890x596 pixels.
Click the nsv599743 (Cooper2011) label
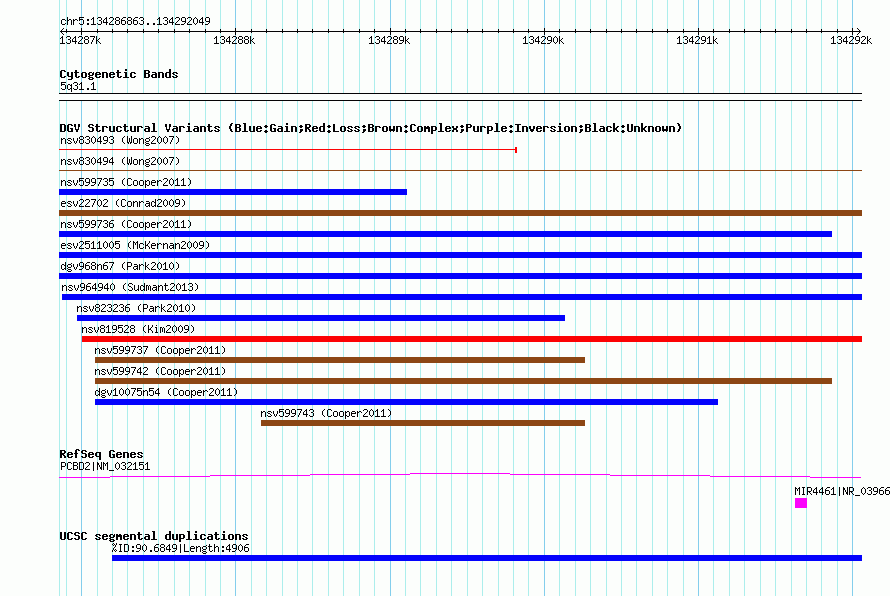tap(326, 413)
